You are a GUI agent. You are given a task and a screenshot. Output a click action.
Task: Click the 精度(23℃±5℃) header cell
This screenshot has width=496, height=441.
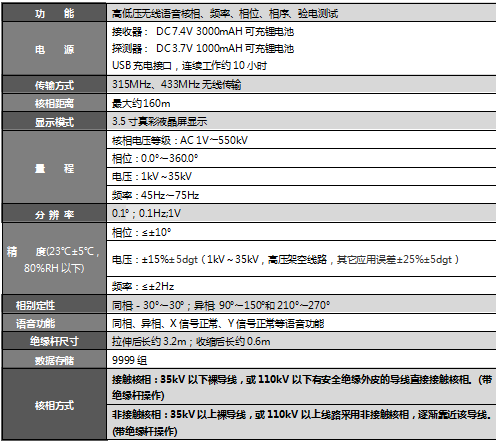pyautogui.click(x=54, y=259)
